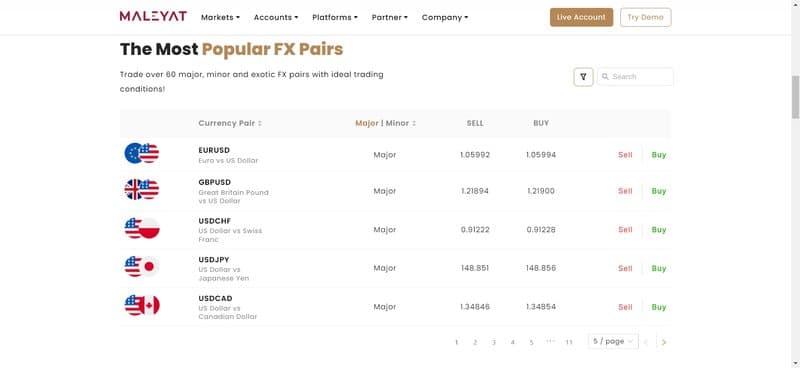Click the USDJPY flag pair icon
This screenshot has width=800, height=368.
pyautogui.click(x=142, y=266)
